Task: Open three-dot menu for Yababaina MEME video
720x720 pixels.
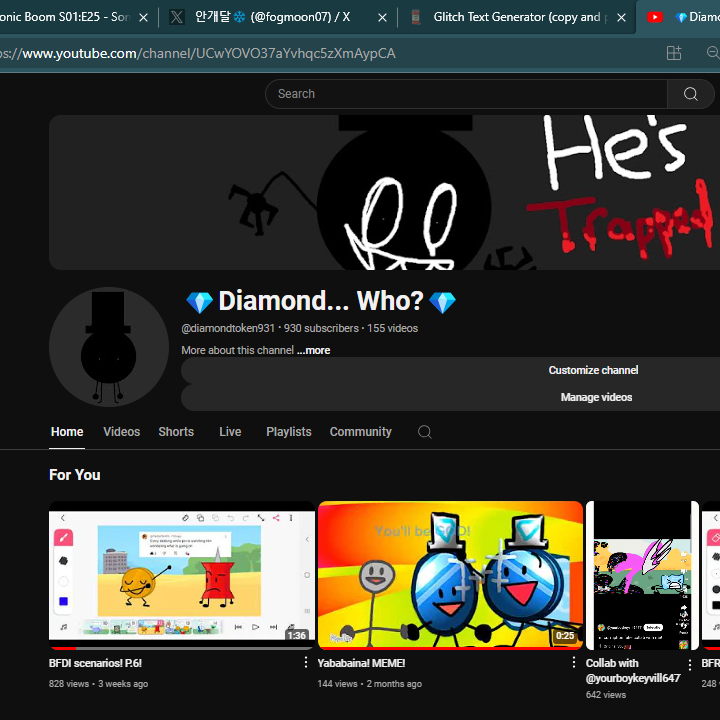Action: 574,663
